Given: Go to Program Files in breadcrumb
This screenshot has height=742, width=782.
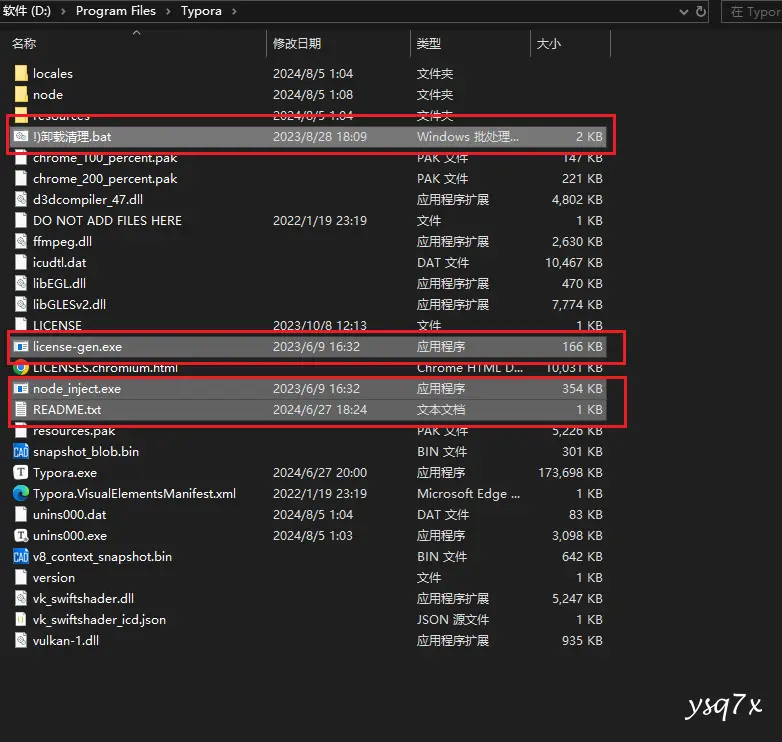Looking at the screenshot, I should [x=116, y=11].
